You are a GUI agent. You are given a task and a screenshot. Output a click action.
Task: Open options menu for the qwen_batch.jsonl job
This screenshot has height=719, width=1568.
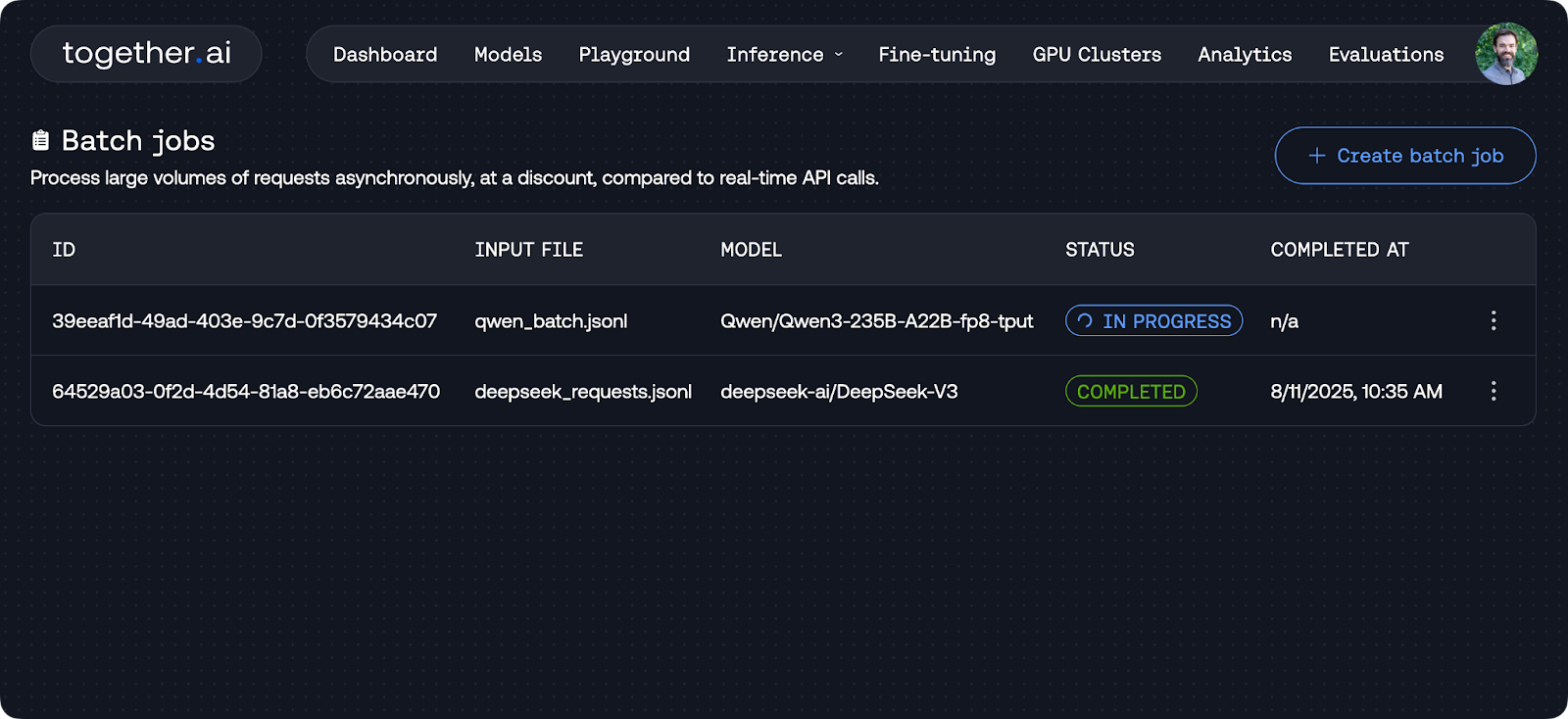point(1493,320)
